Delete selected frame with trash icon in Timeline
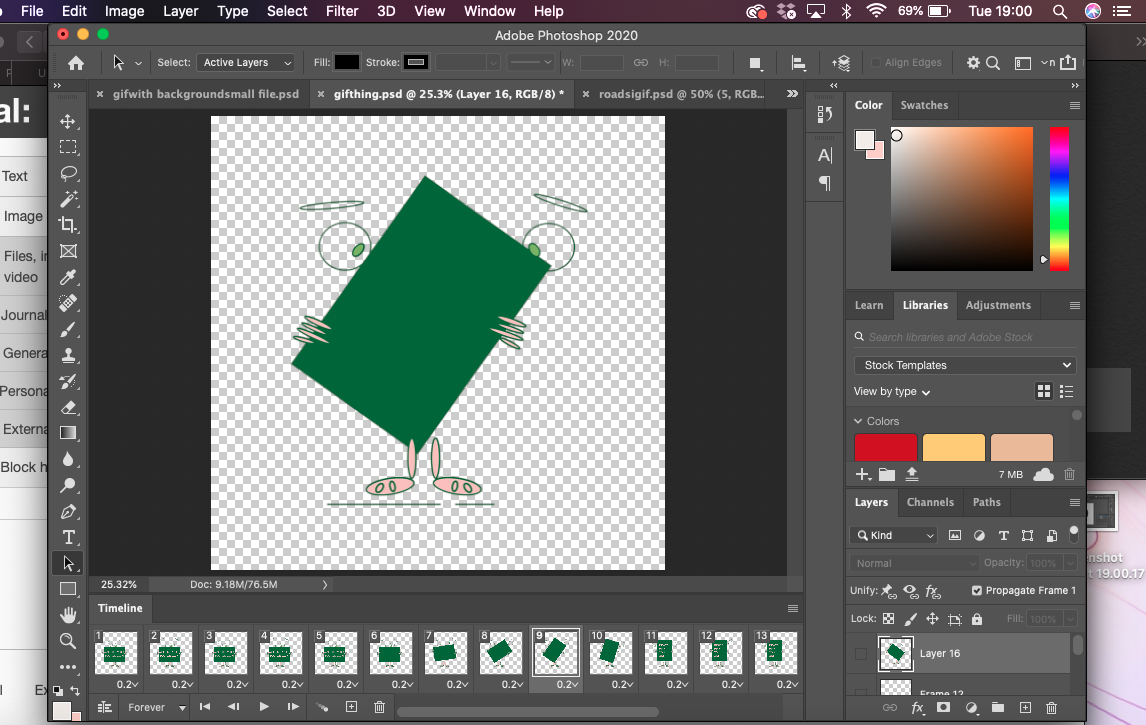This screenshot has height=725, width=1146. pos(379,707)
